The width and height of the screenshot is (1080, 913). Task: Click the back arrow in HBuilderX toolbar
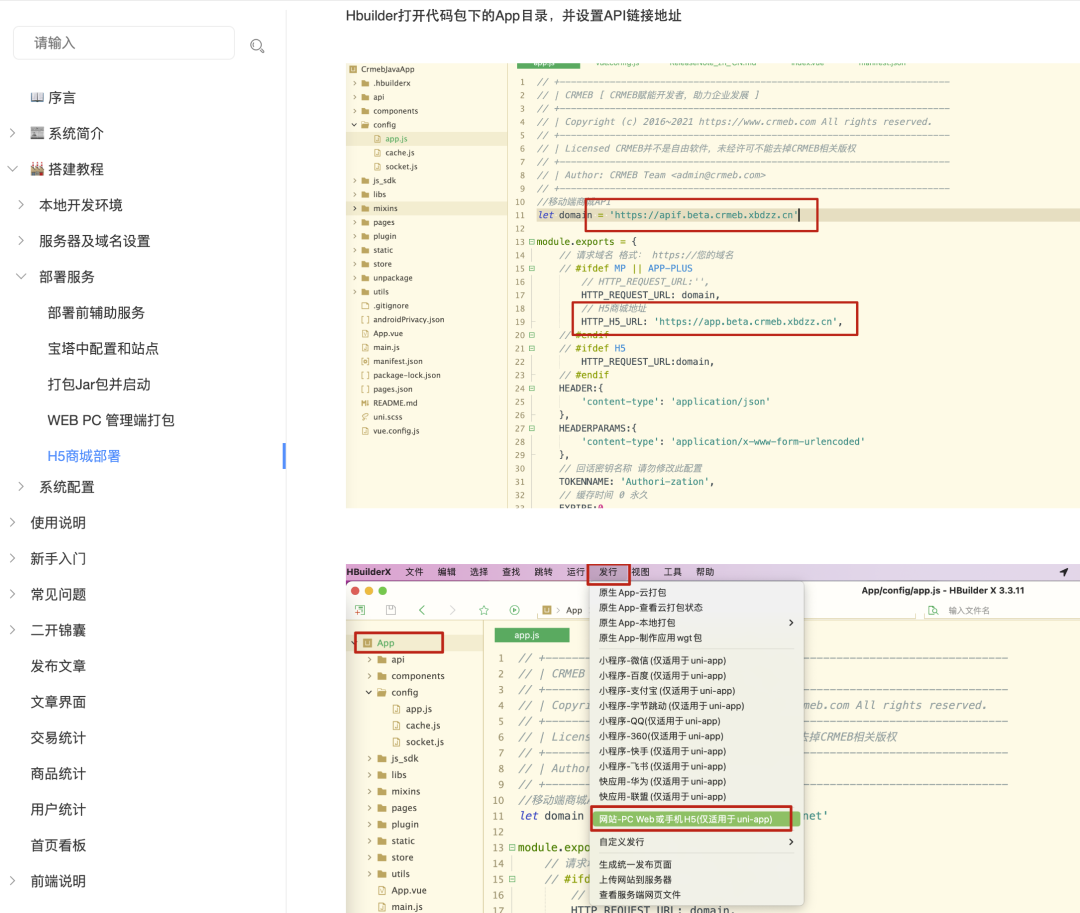(422, 610)
